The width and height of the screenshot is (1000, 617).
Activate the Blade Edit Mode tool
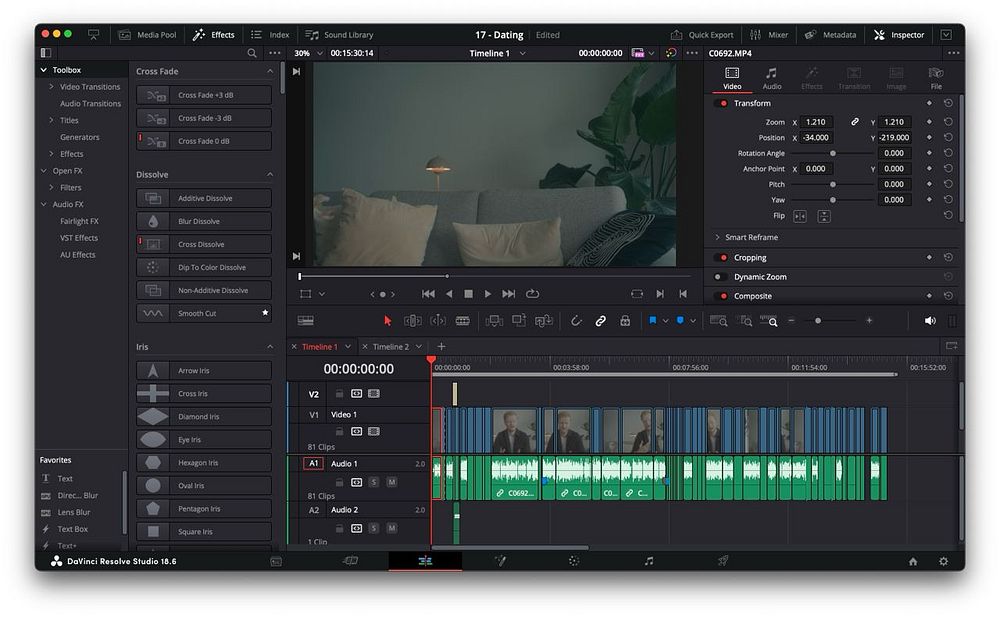(462, 321)
